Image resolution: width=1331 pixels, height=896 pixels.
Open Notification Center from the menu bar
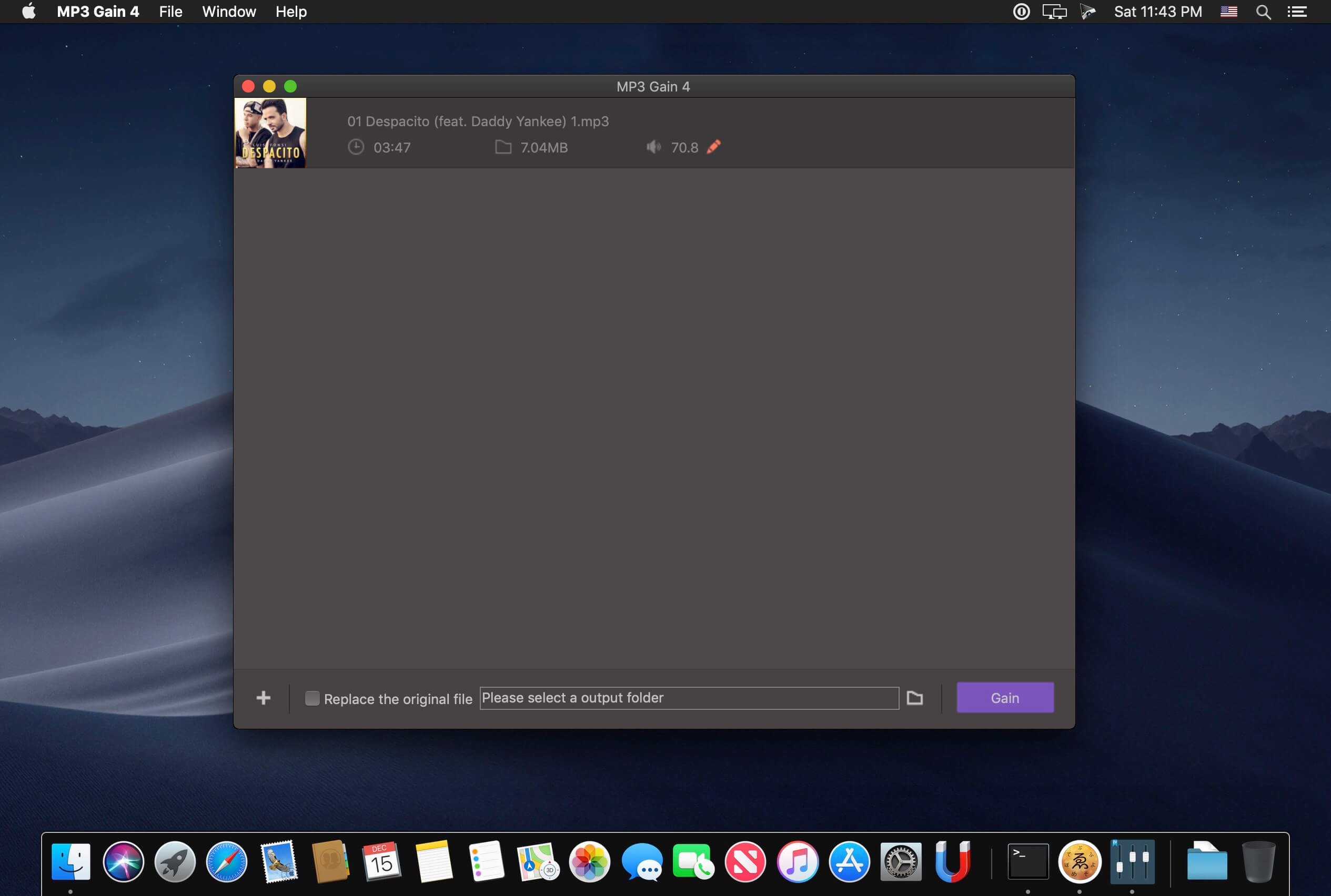pos(1297,12)
